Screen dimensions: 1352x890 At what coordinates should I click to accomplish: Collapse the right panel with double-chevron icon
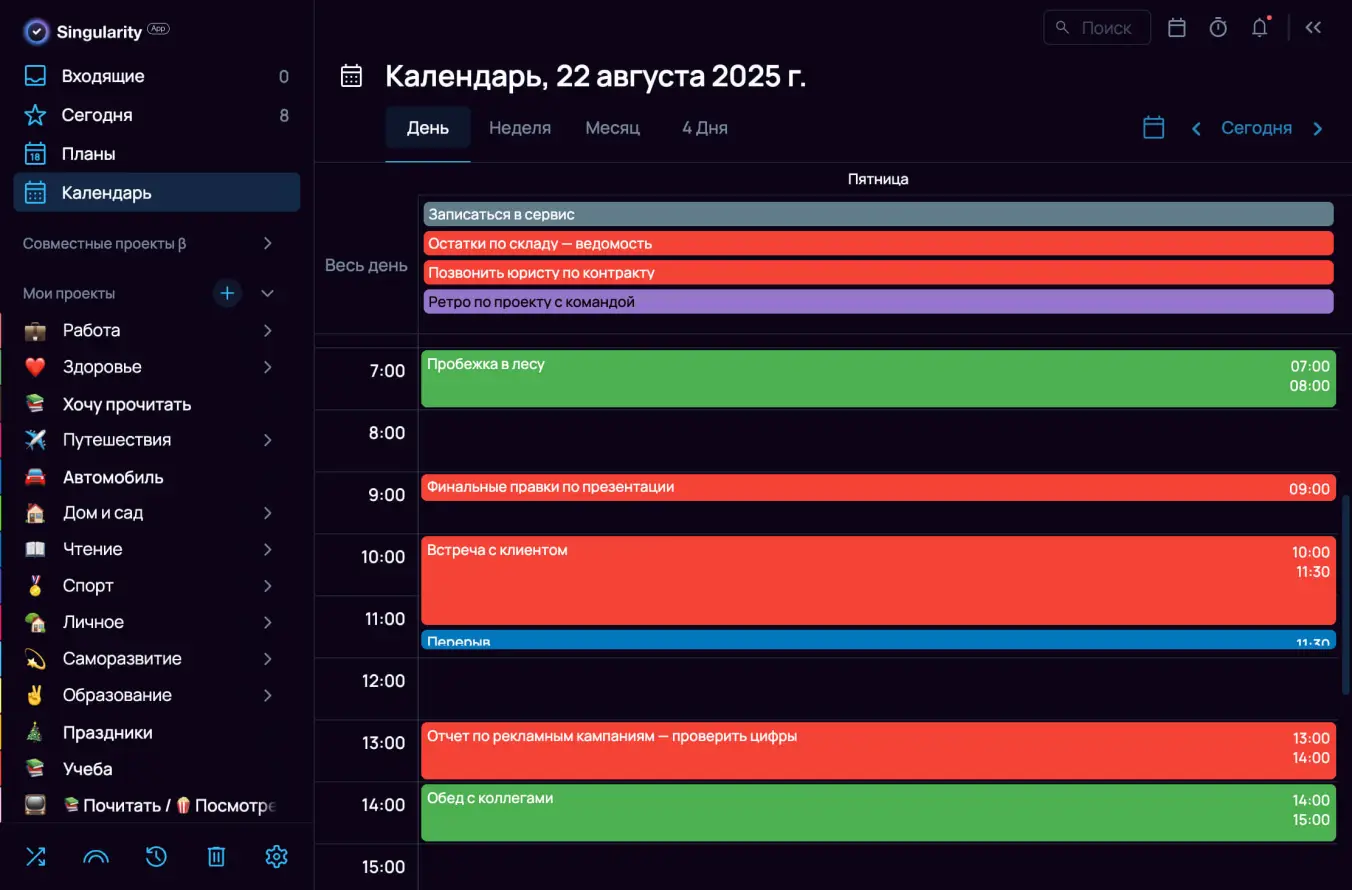1313,27
